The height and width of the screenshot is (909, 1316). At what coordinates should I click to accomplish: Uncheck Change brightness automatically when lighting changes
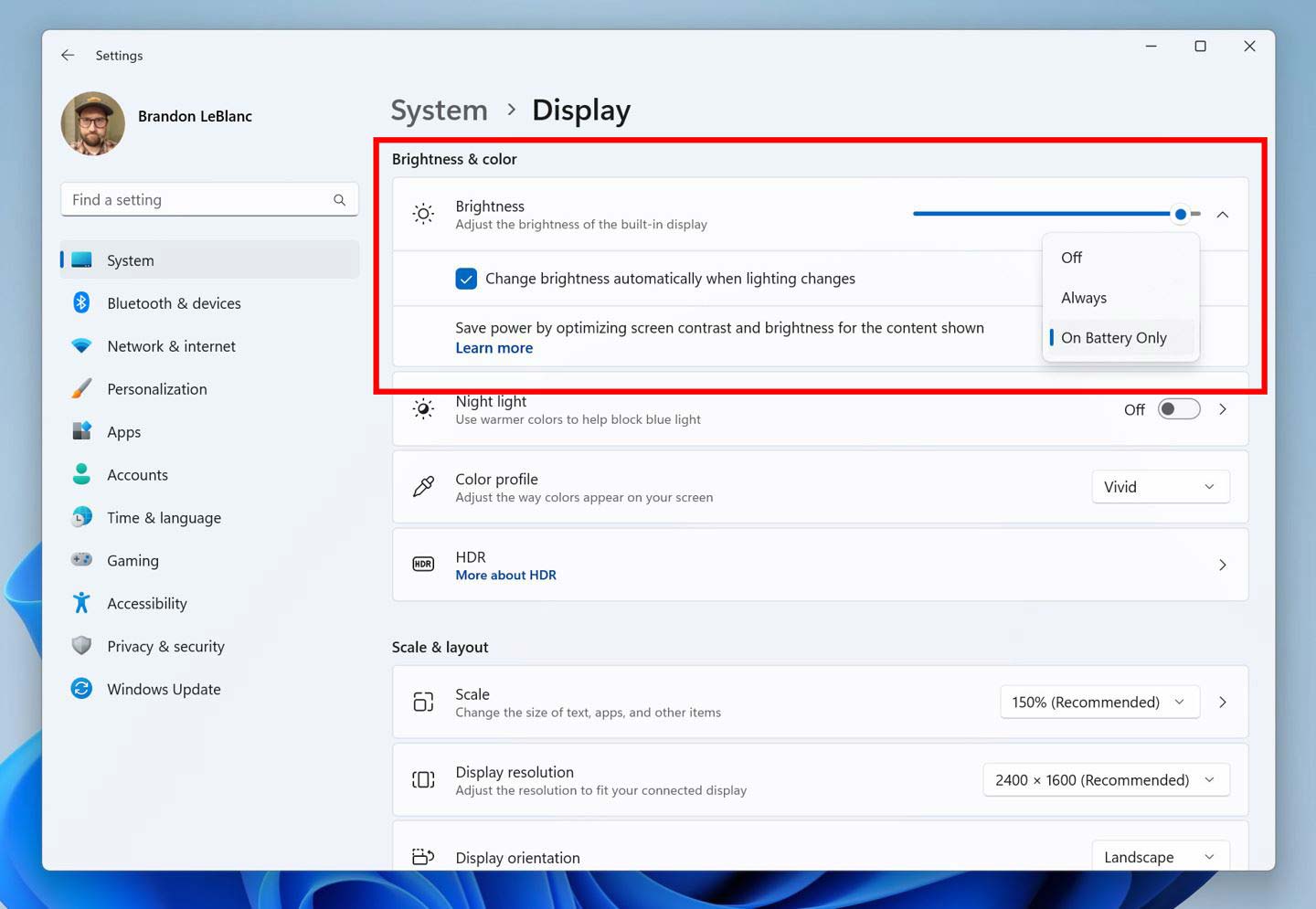pos(467,279)
